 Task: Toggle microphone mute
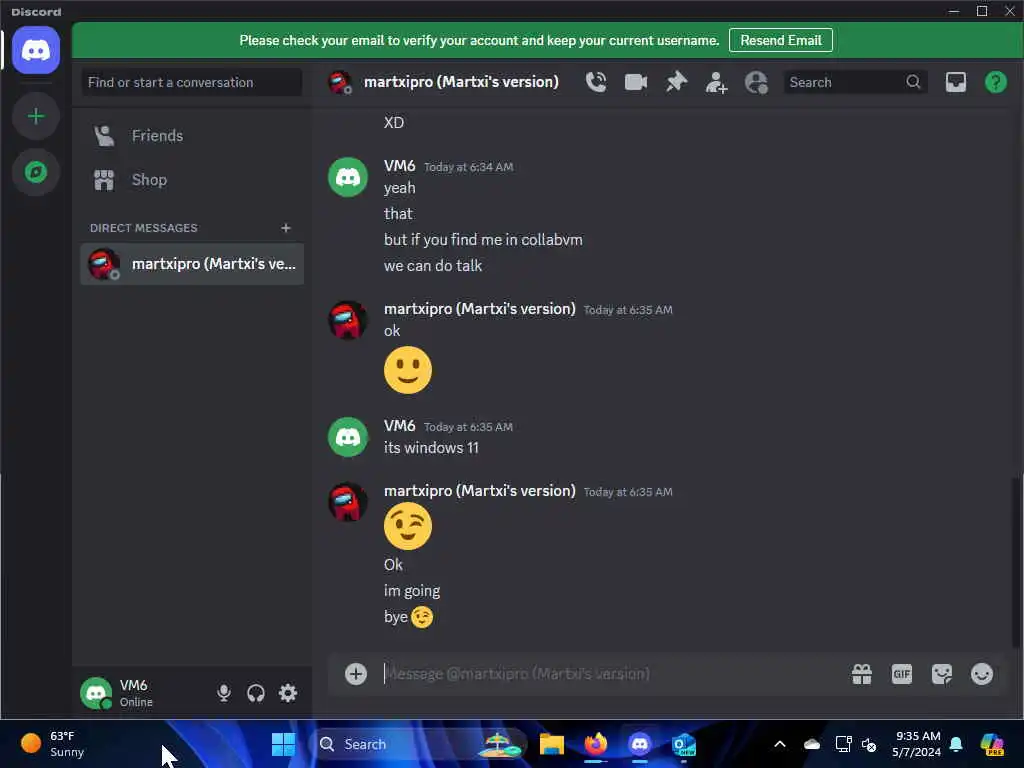224,693
